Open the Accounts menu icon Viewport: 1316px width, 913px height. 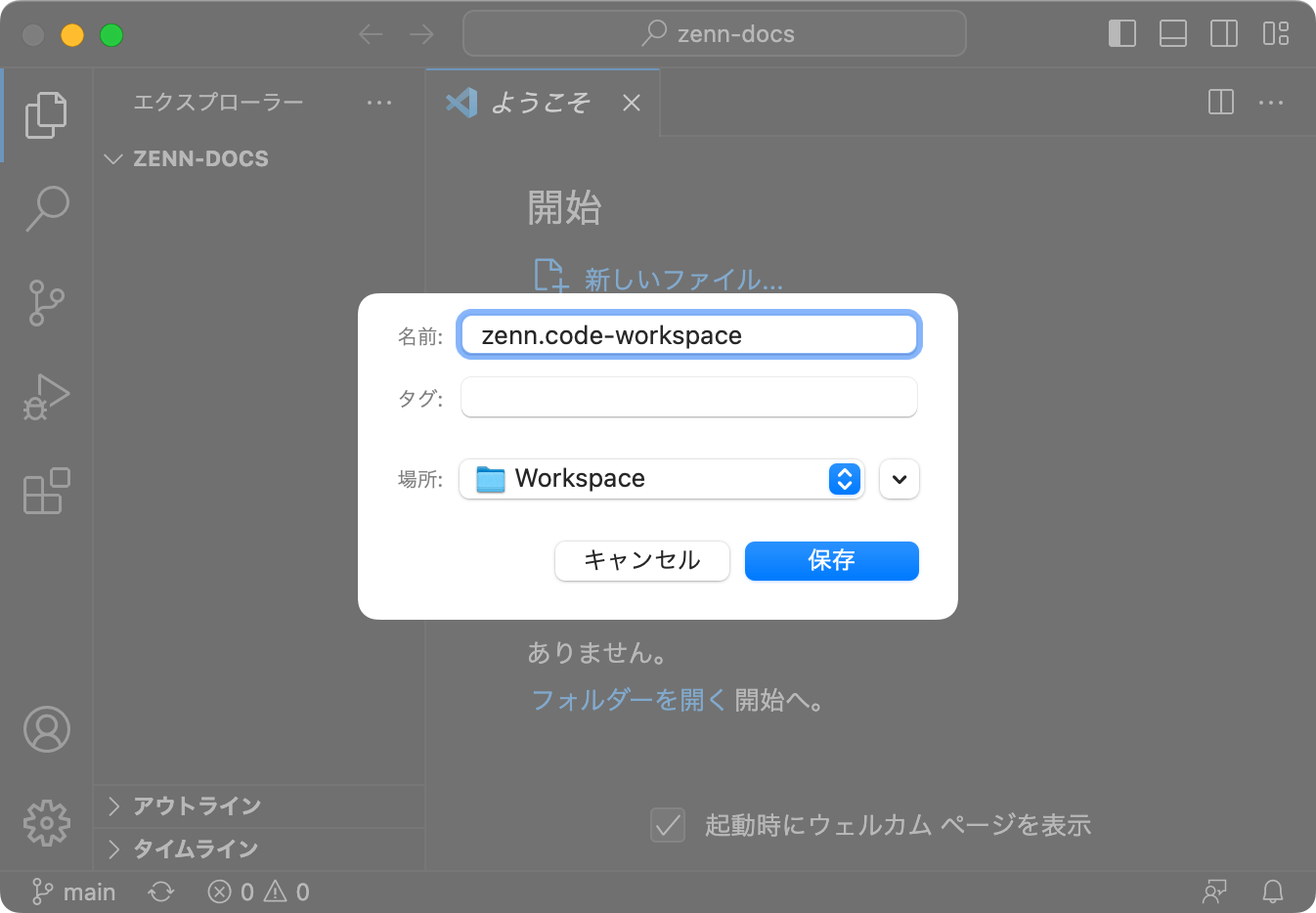[46, 729]
